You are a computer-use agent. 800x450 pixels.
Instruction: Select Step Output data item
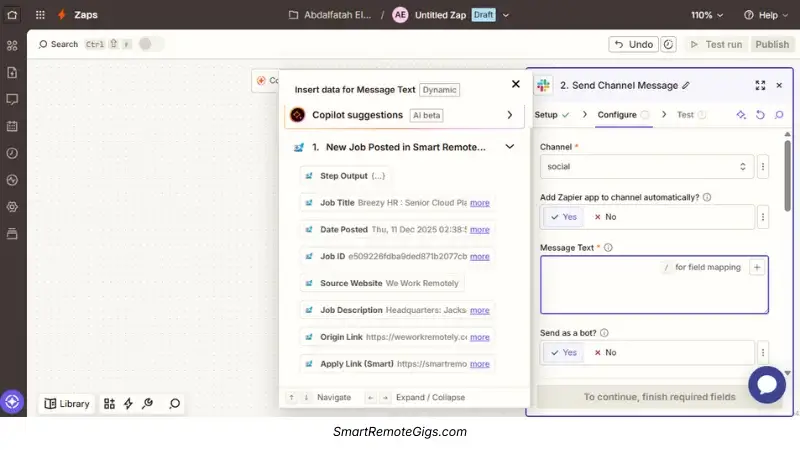(x=345, y=176)
